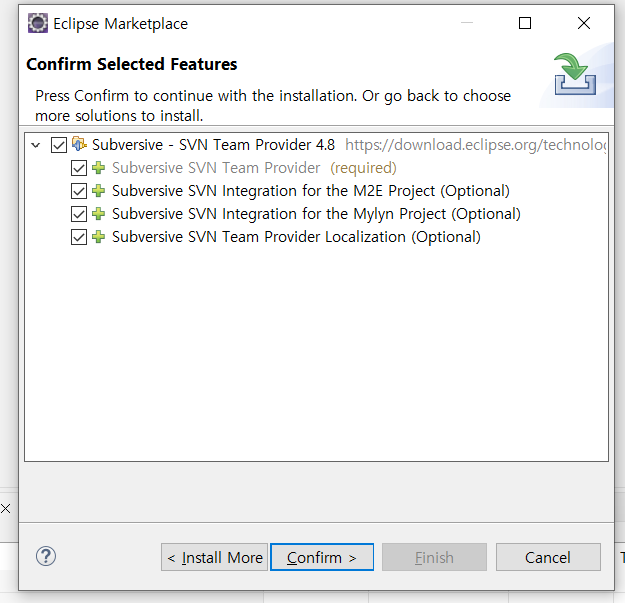Cancel the Eclipse Marketplace dialog
This screenshot has width=625, height=603.
(548, 557)
